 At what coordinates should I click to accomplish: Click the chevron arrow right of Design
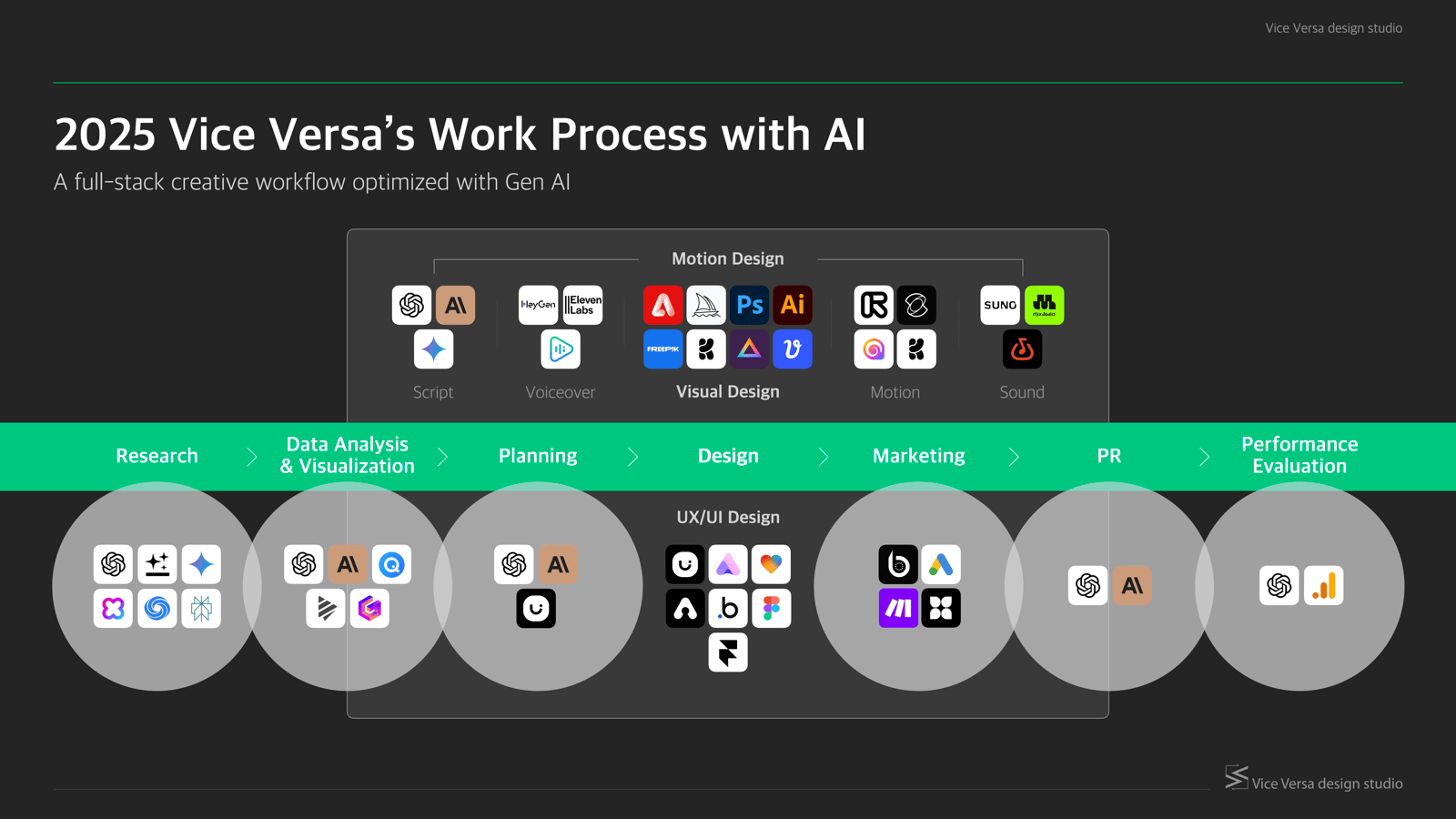click(824, 457)
